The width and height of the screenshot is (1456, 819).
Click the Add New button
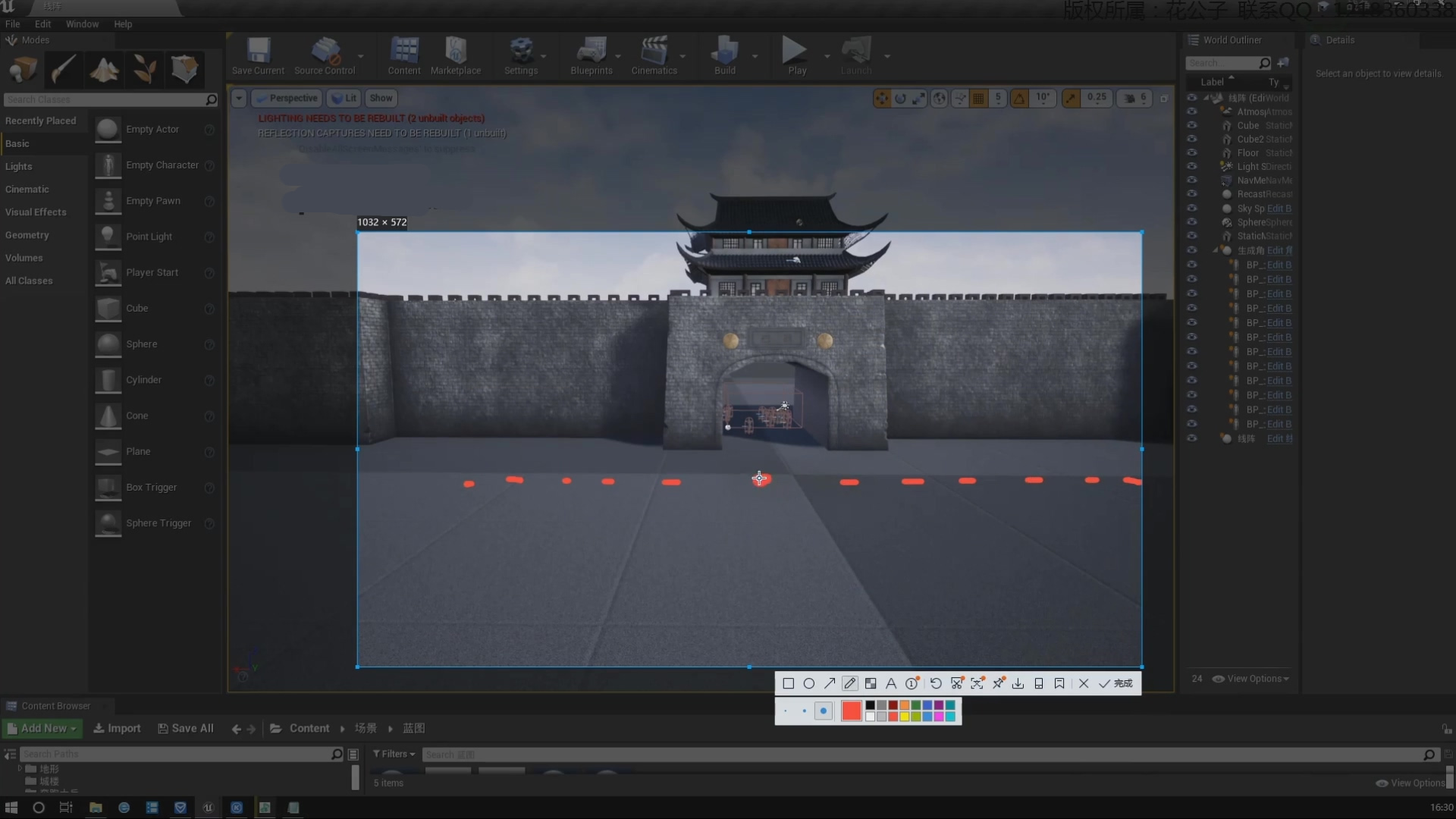click(x=42, y=729)
